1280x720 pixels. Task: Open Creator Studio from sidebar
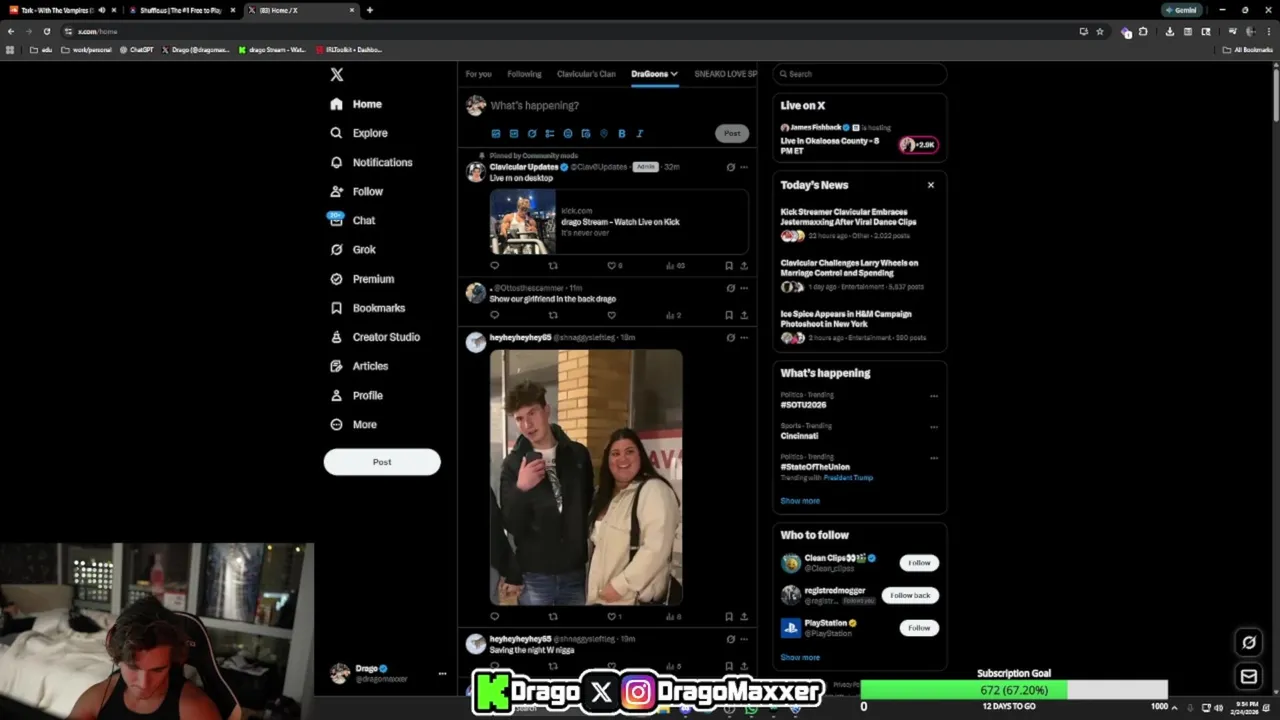click(x=375, y=337)
